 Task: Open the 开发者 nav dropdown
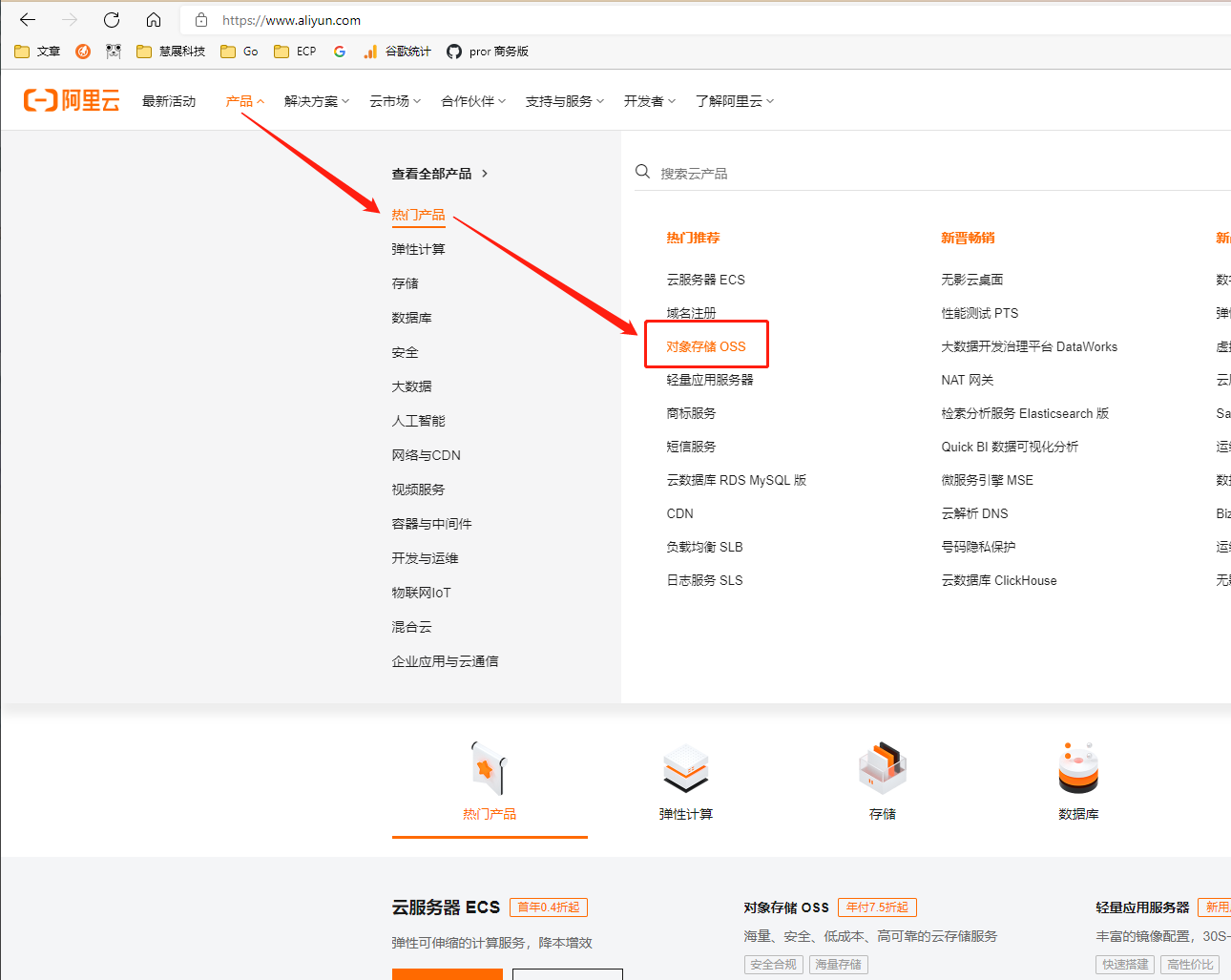pyautogui.click(x=649, y=101)
